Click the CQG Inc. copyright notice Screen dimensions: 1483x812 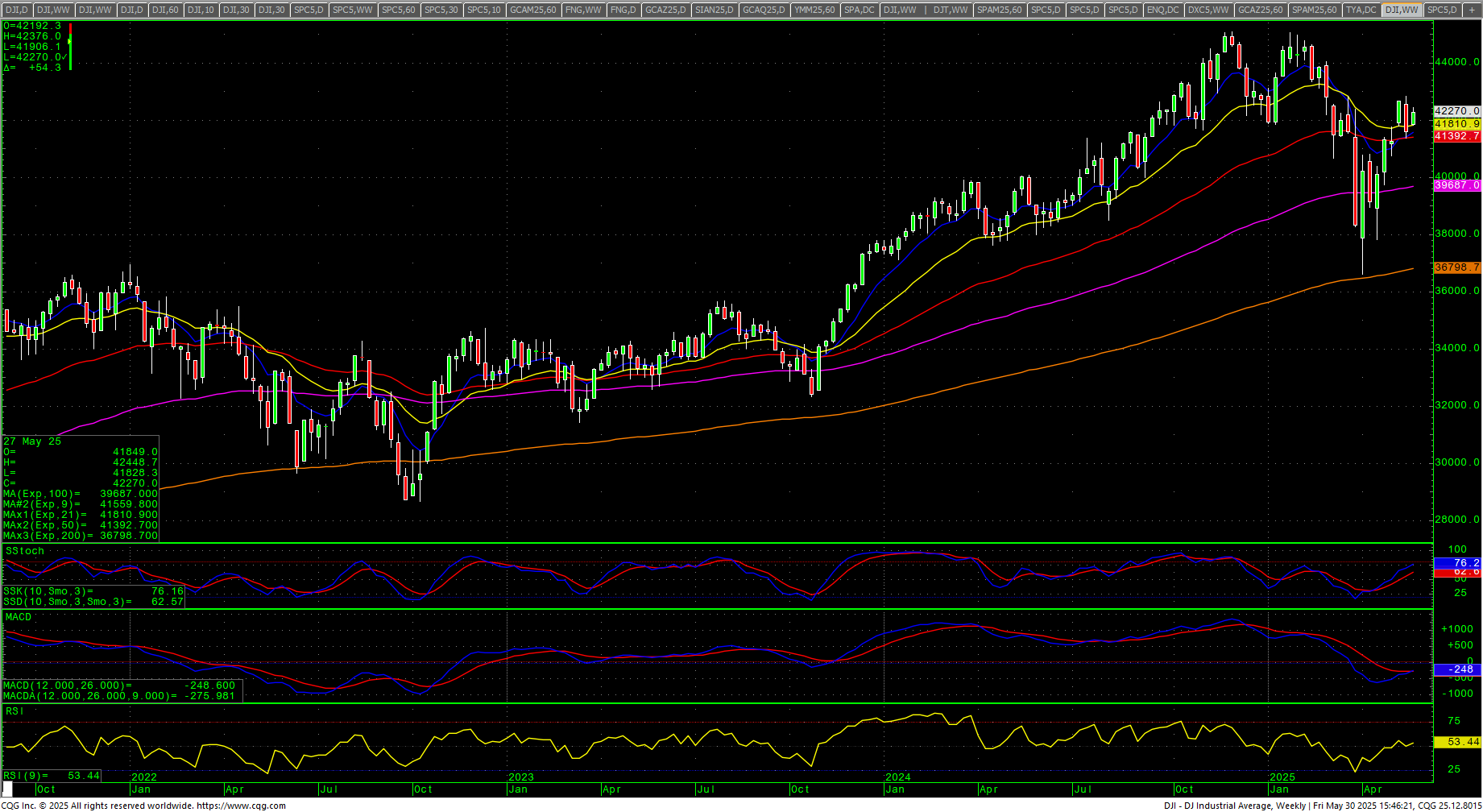tap(96, 806)
